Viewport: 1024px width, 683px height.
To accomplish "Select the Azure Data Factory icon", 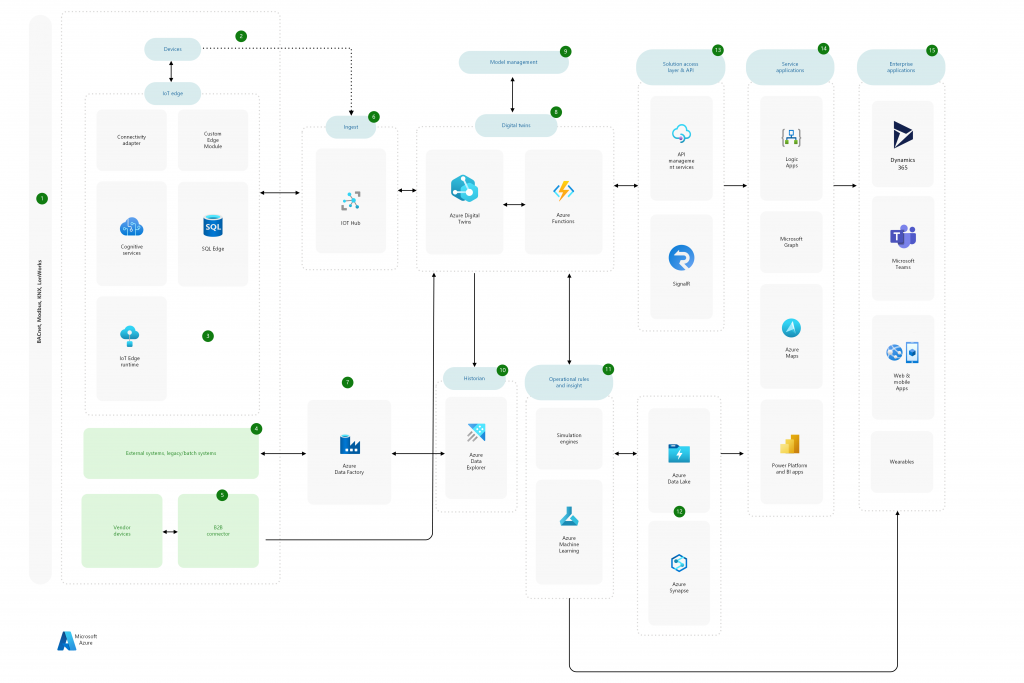I will tap(349, 444).
